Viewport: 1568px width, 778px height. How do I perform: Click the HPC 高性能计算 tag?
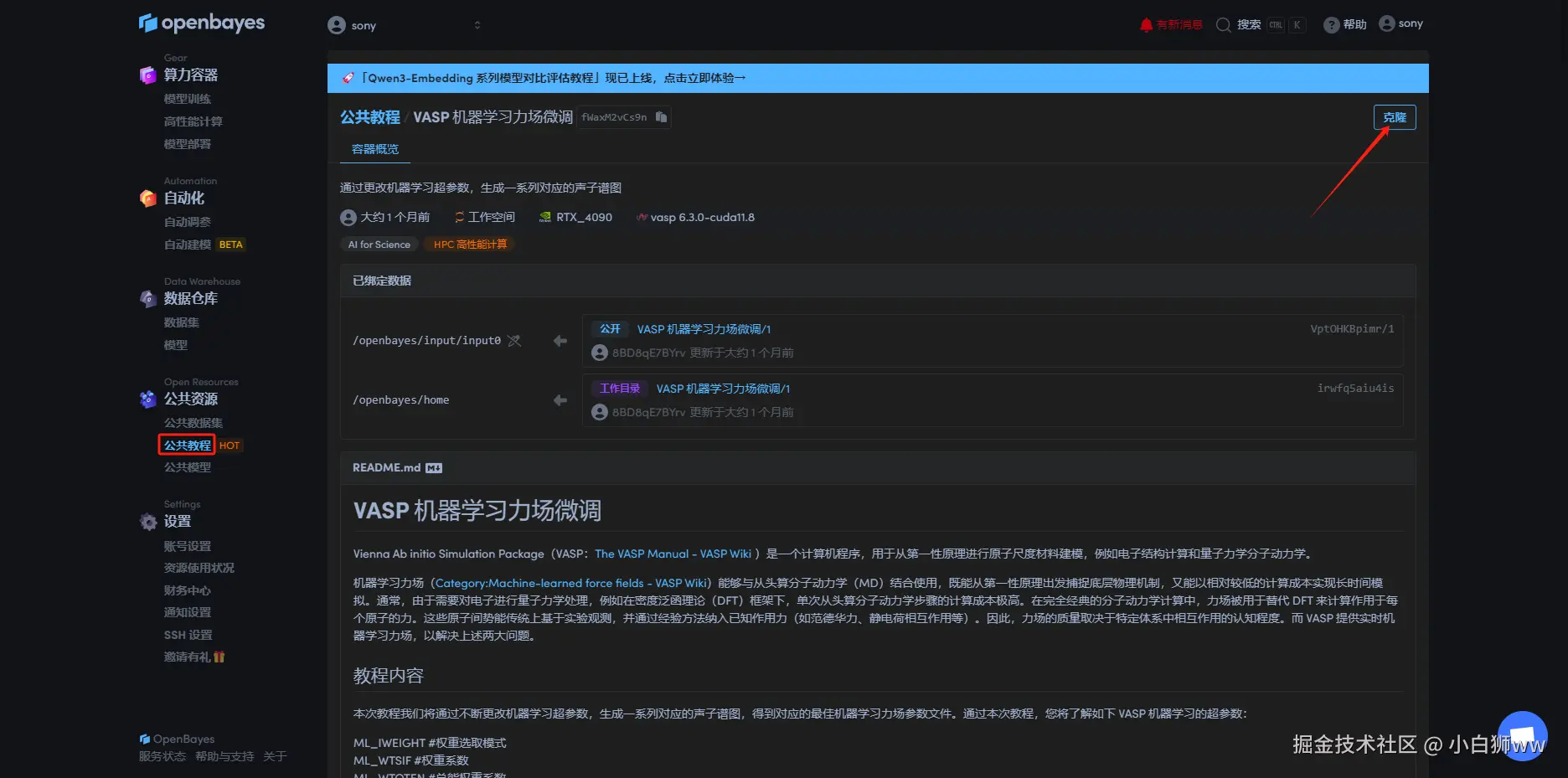[470, 245]
